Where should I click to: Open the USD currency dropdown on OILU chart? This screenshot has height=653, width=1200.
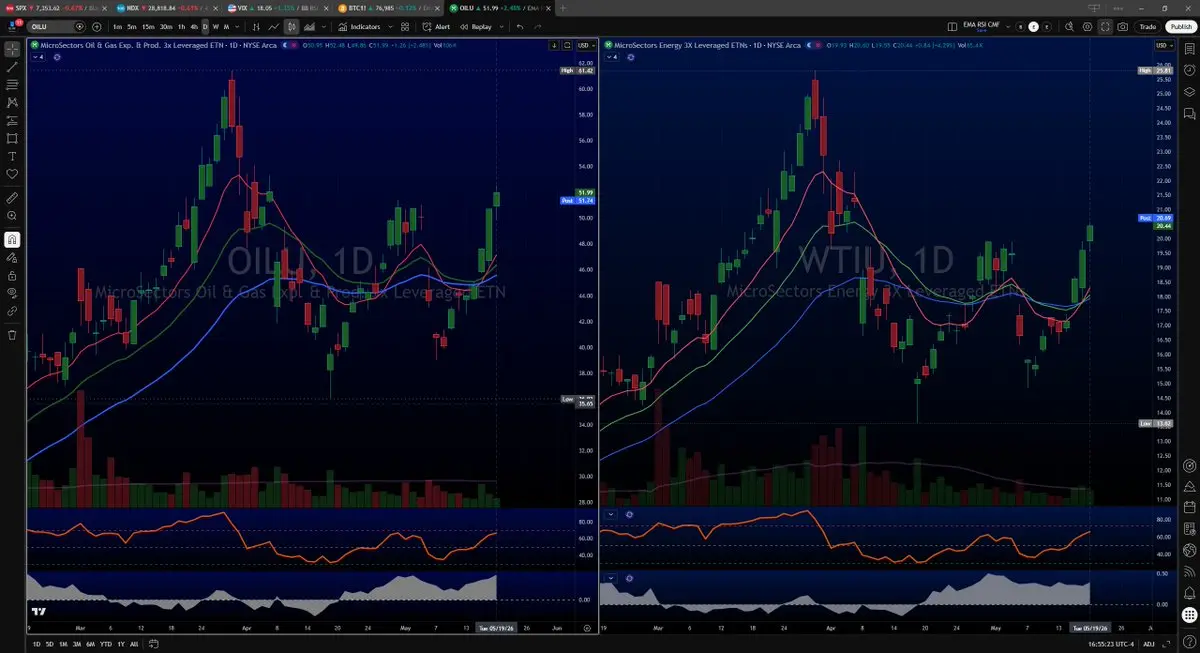(585, 45)
